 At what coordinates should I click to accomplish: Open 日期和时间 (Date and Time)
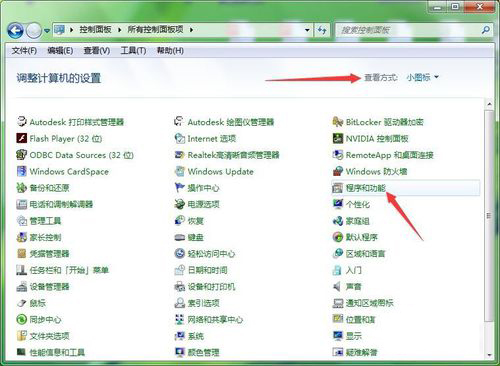pos(207,270)
